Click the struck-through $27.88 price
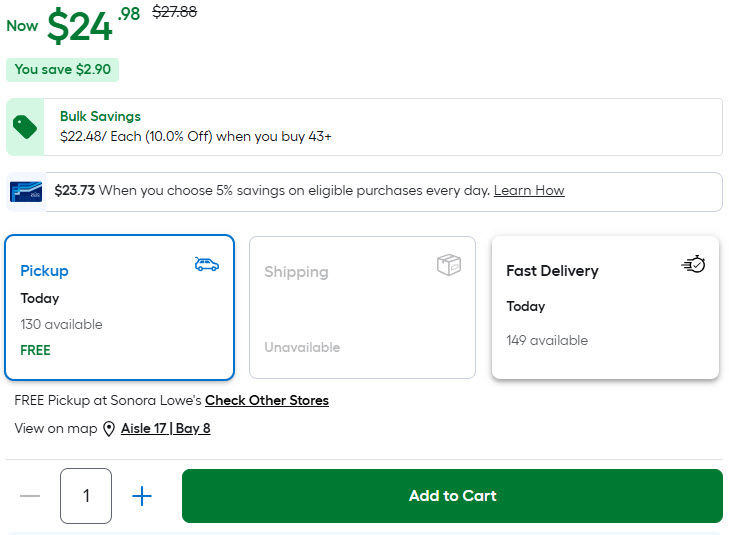The height and width of the screenshot is (535, 729). (x=174, y=12)
